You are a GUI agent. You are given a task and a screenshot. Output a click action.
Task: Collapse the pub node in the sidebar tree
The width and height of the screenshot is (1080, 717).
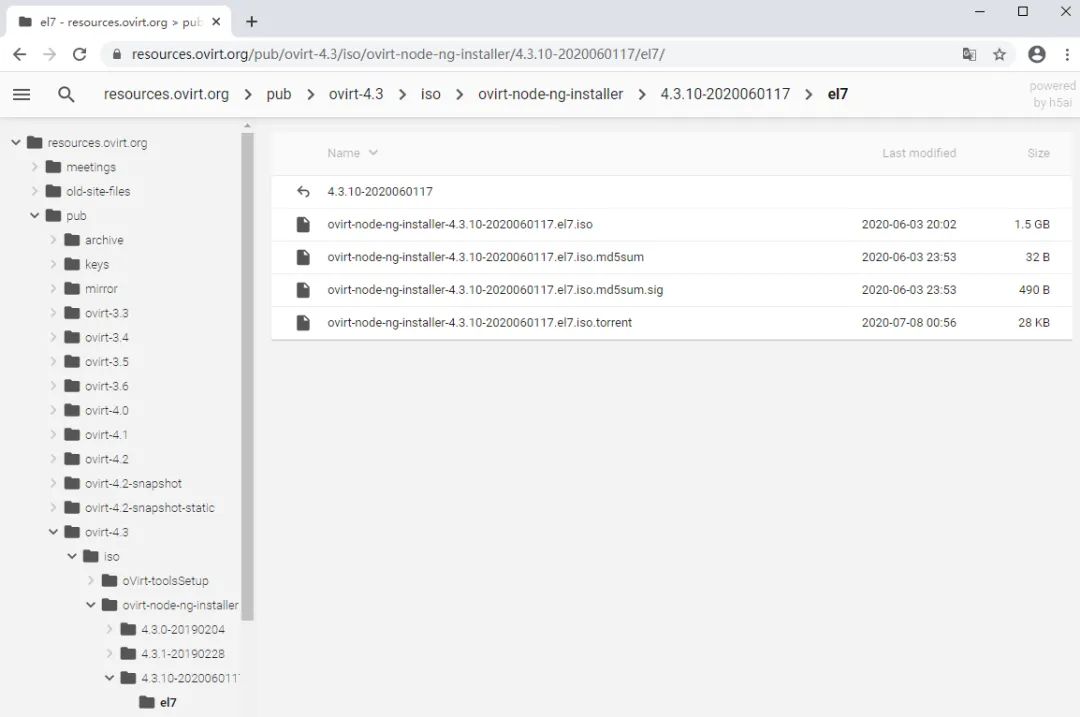[34, 215]
